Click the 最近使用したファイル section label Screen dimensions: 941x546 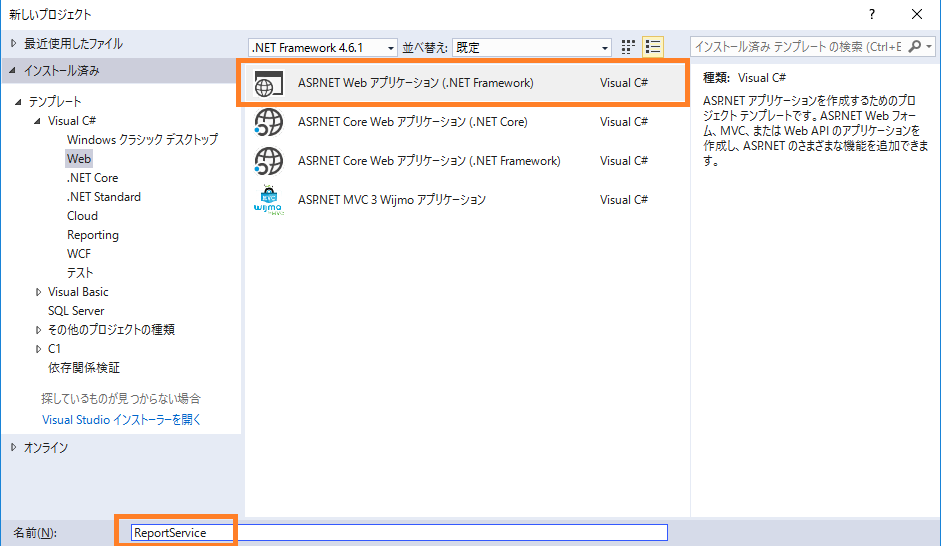point(73,44)
